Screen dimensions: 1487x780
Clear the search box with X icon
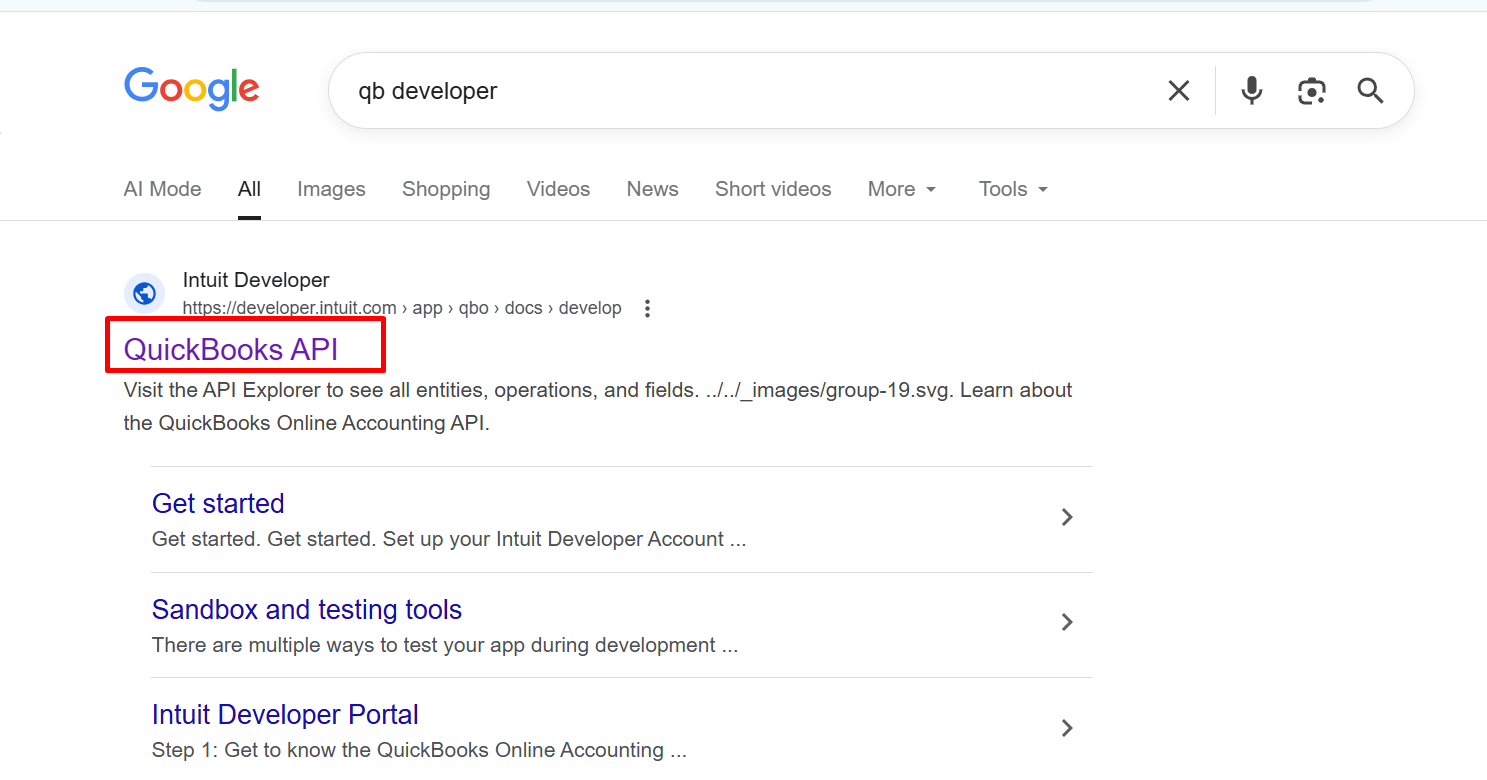pyautogui.click(x=1179, y=91)
